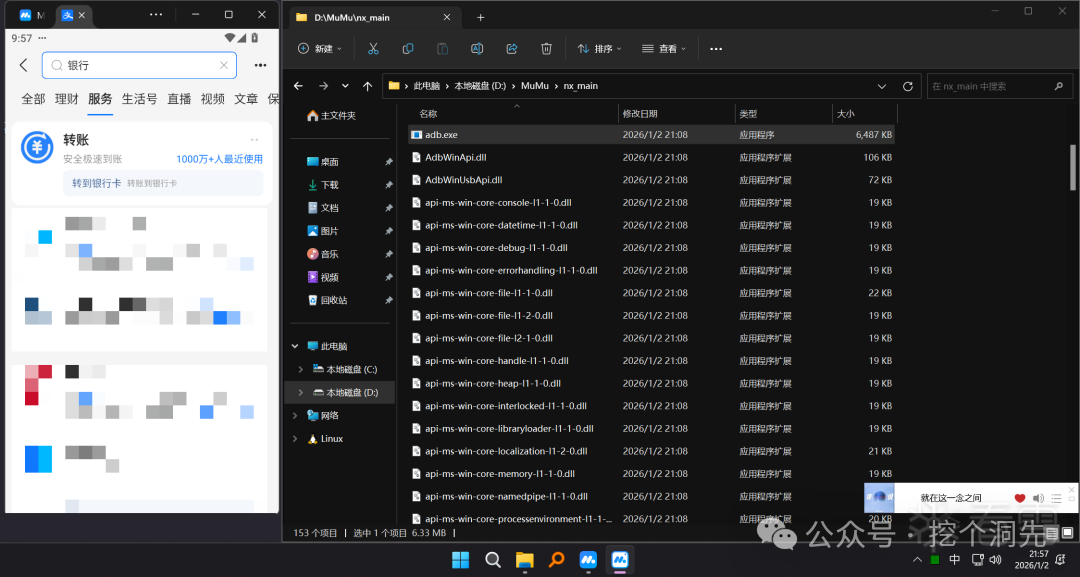
Task: Click the Cut scissors icon in Explorer toolbar
Action: pyautogui.click(x=373, y=49)
